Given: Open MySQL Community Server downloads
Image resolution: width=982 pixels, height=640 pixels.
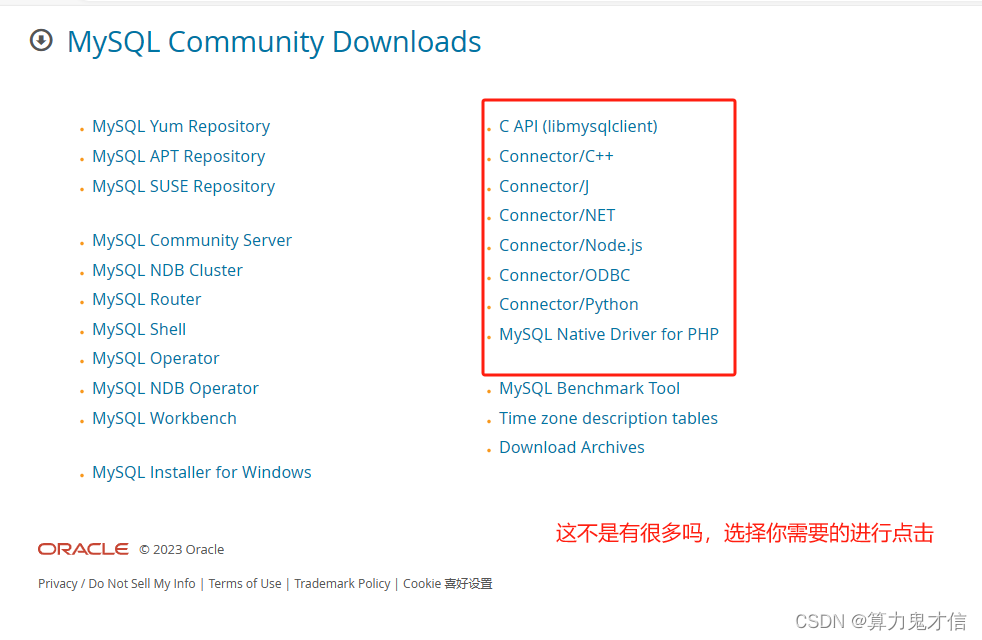Looking at the screenshot, I should click(x=191, y=240).
